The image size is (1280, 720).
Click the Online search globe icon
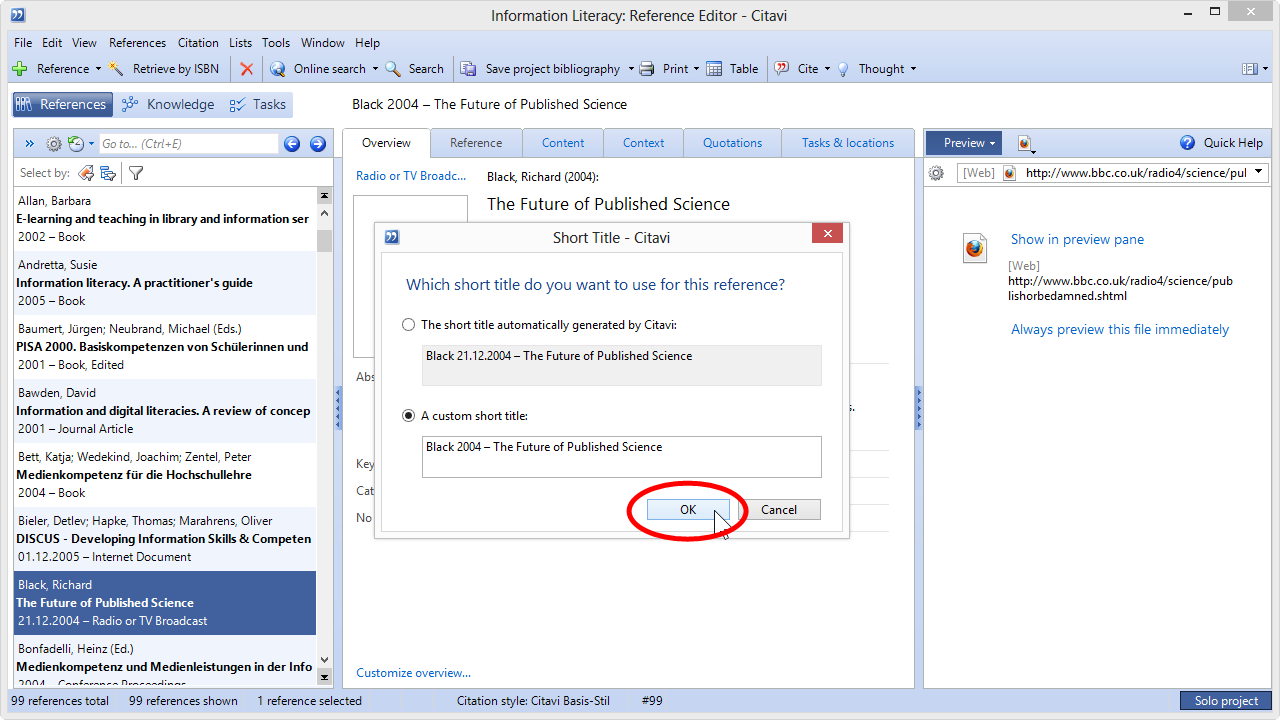(x=278, y=69)
